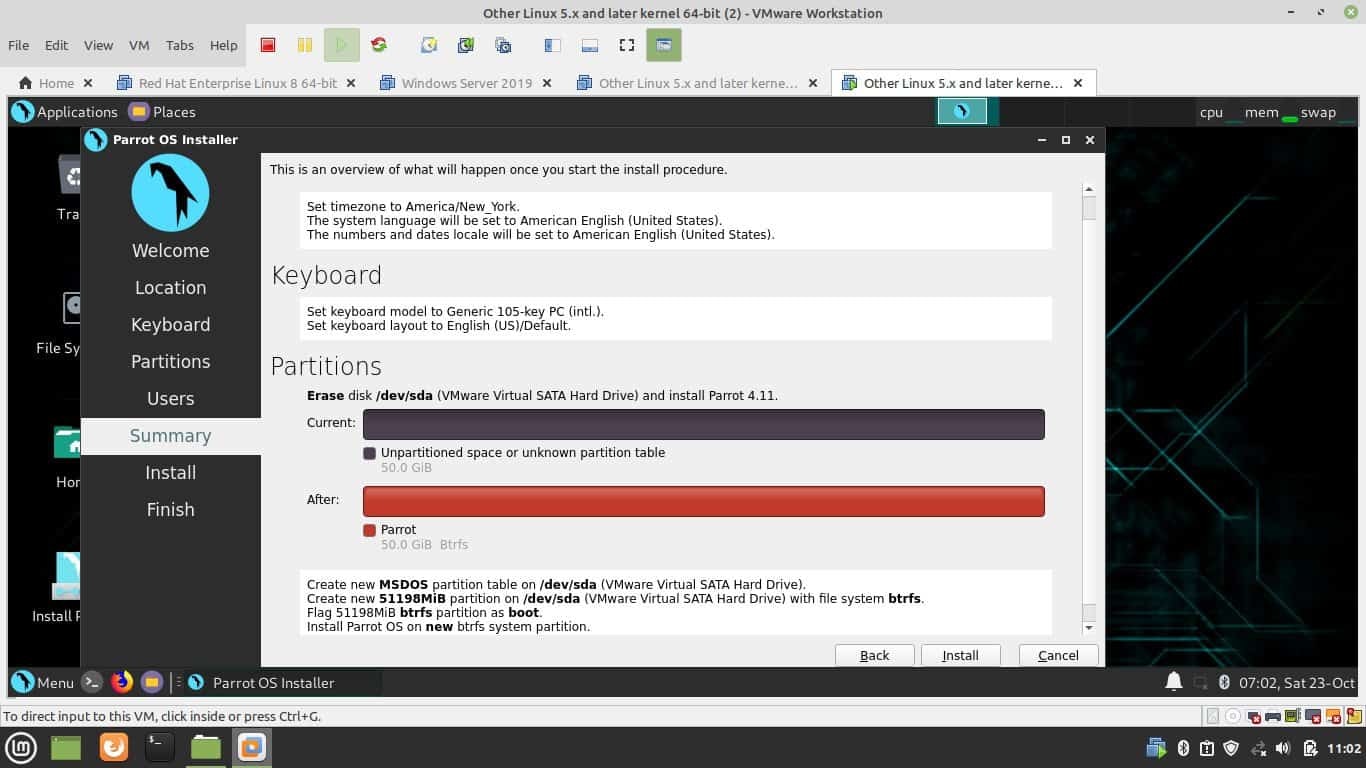The height and width of the screenshot is (768, 1366).
Task: Select the Summary step in sidebar
Action: pyautogui.click(x=171, y=435)
